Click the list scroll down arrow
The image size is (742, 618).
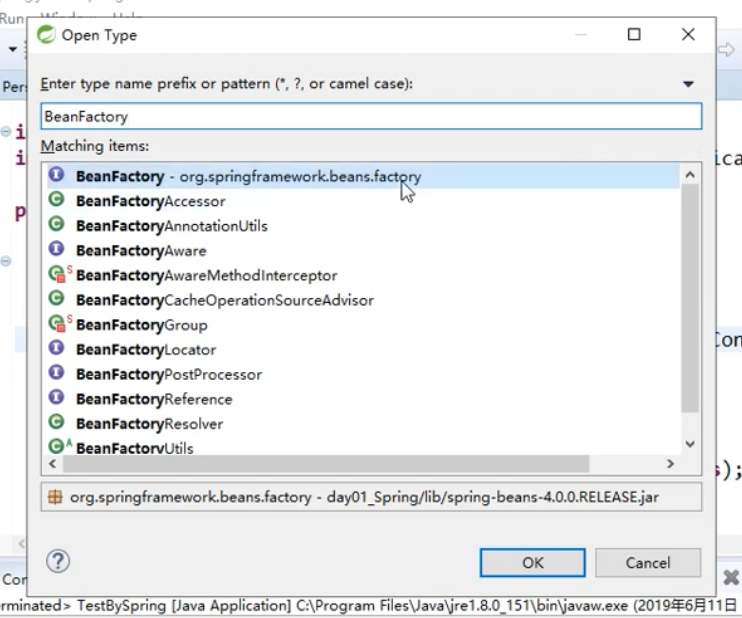point(690,444)
